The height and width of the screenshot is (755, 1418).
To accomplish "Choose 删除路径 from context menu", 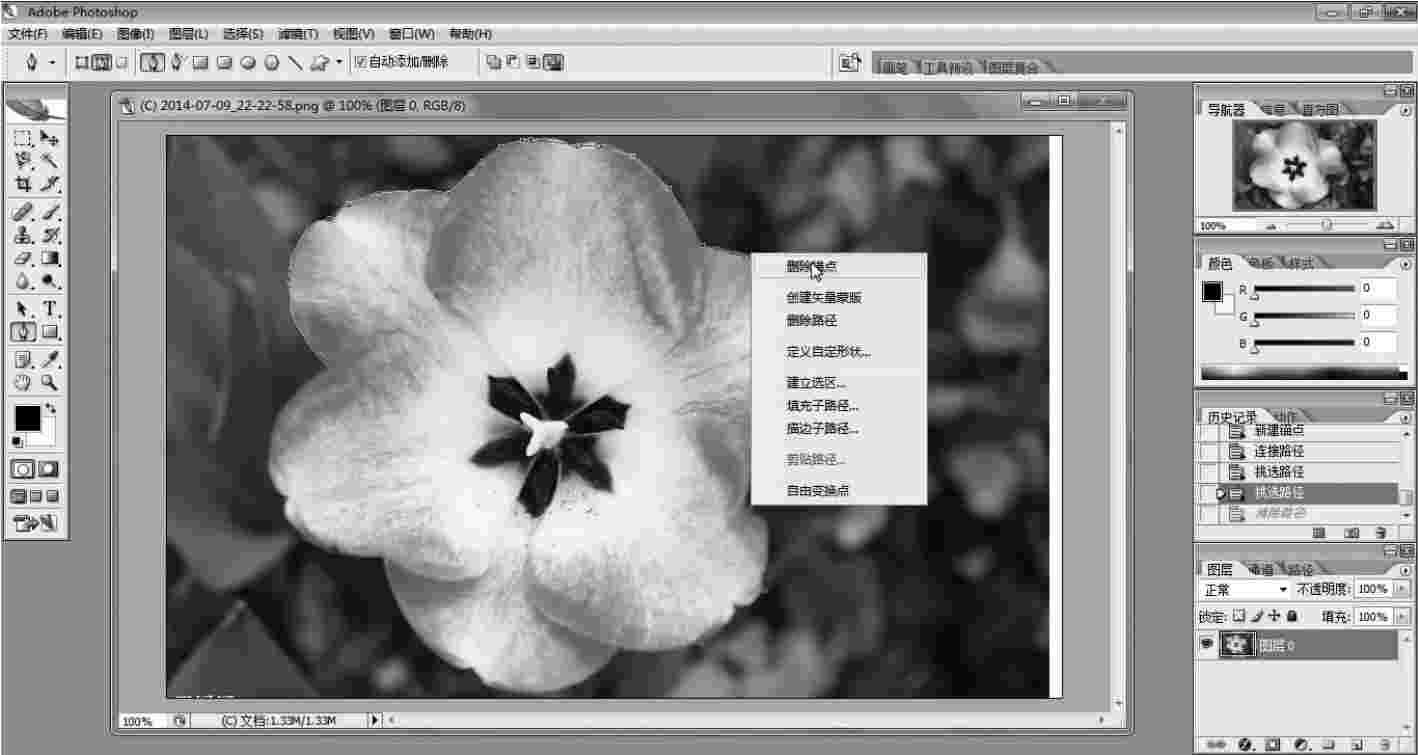I will 811,321.
